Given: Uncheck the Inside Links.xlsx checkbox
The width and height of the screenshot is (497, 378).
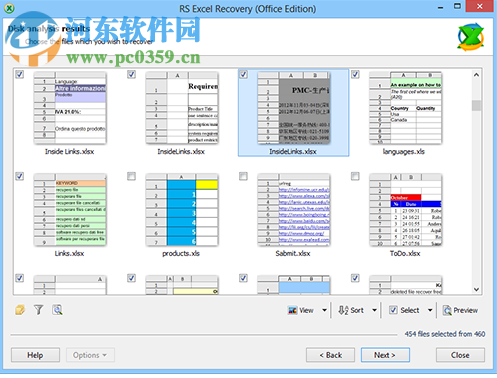Looking at the screenshot, I should (20, 74).
